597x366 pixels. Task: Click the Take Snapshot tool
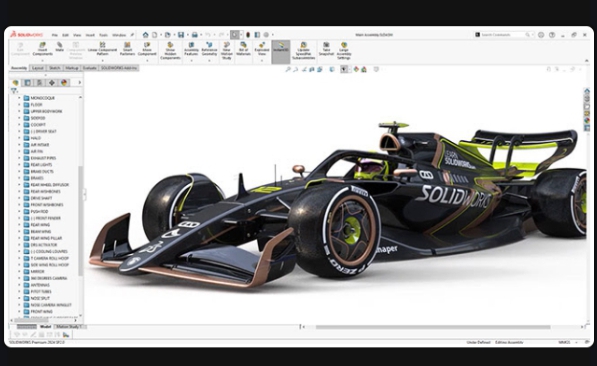click(x=326, y=49)
